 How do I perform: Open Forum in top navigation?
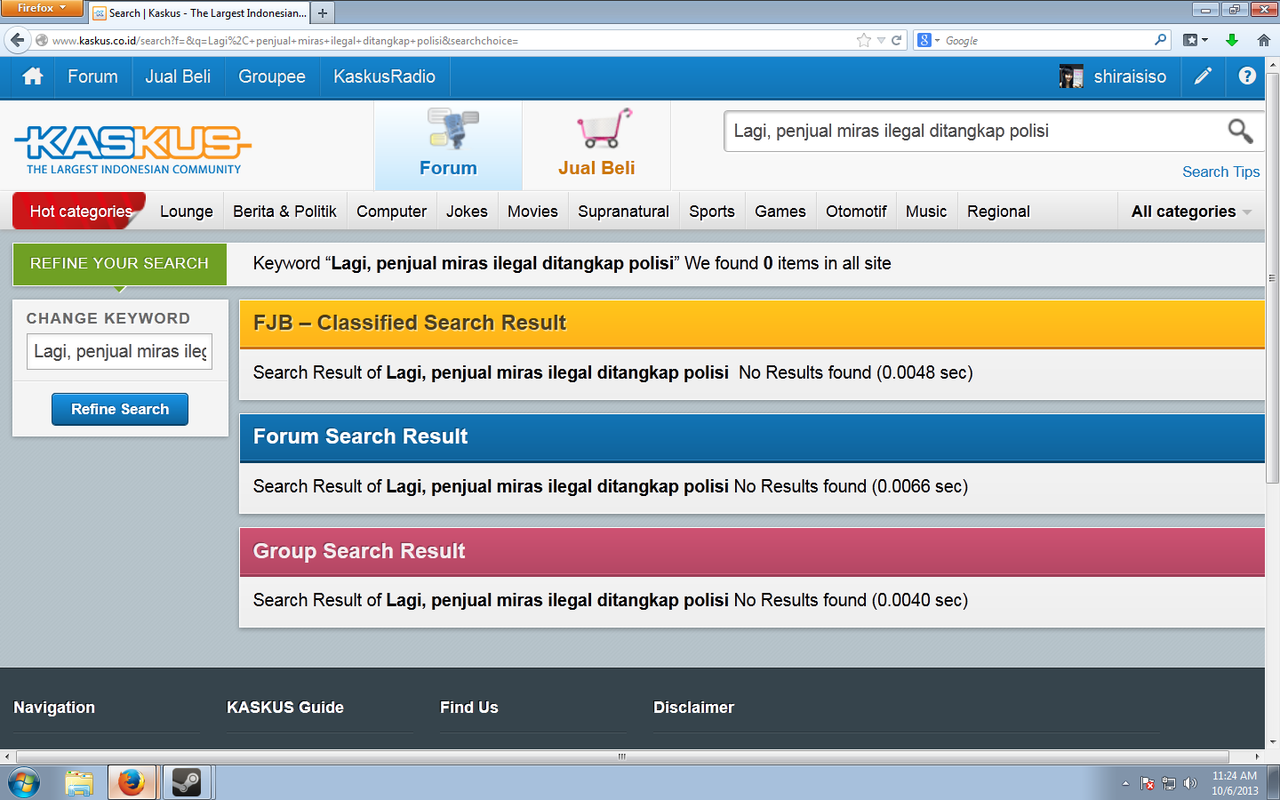pos(93,77)
